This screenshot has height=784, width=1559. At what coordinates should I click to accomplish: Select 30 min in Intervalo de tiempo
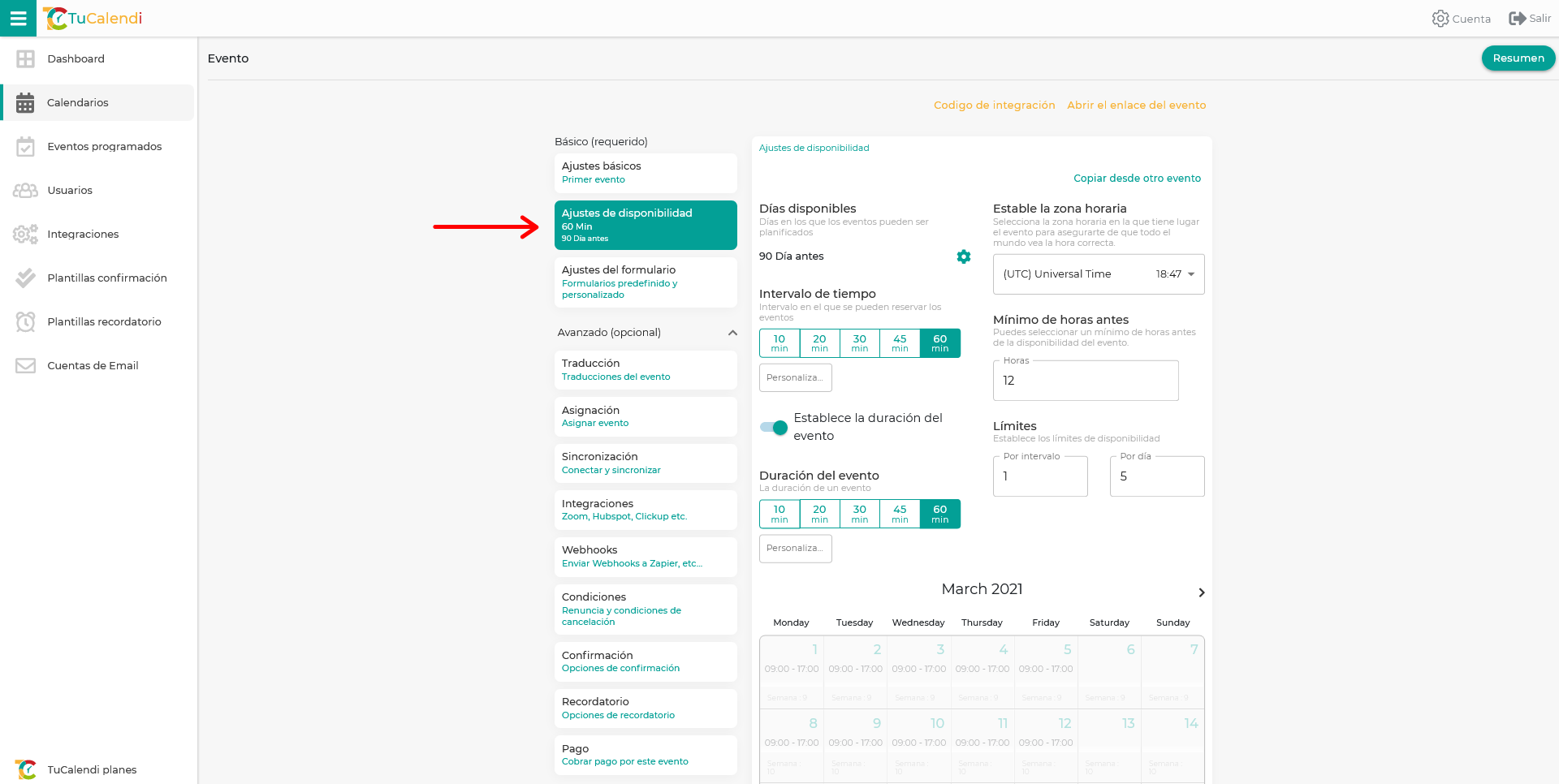pyautogui.click(x=859, y=343)
